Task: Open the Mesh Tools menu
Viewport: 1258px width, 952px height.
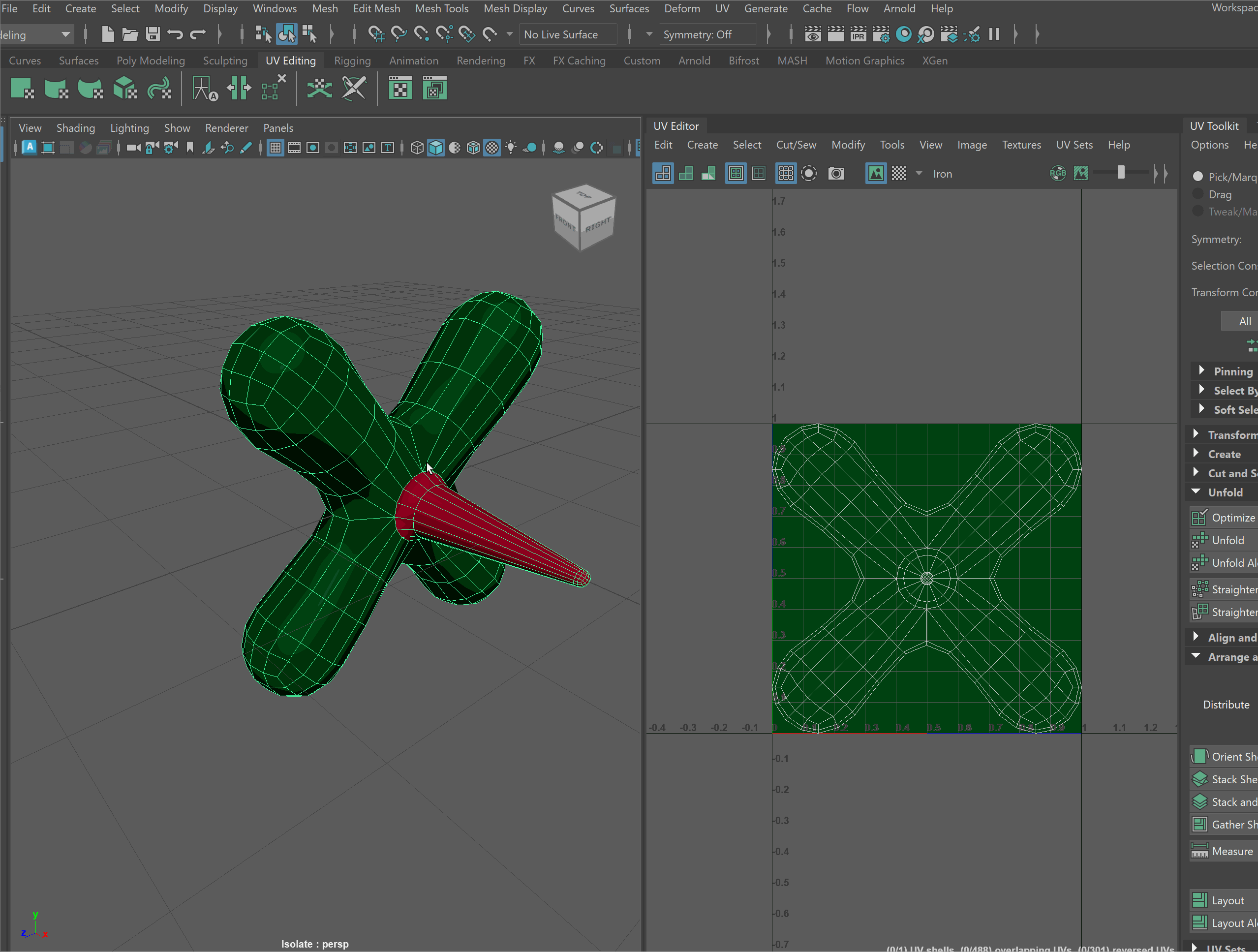Action: pos(441,8)
